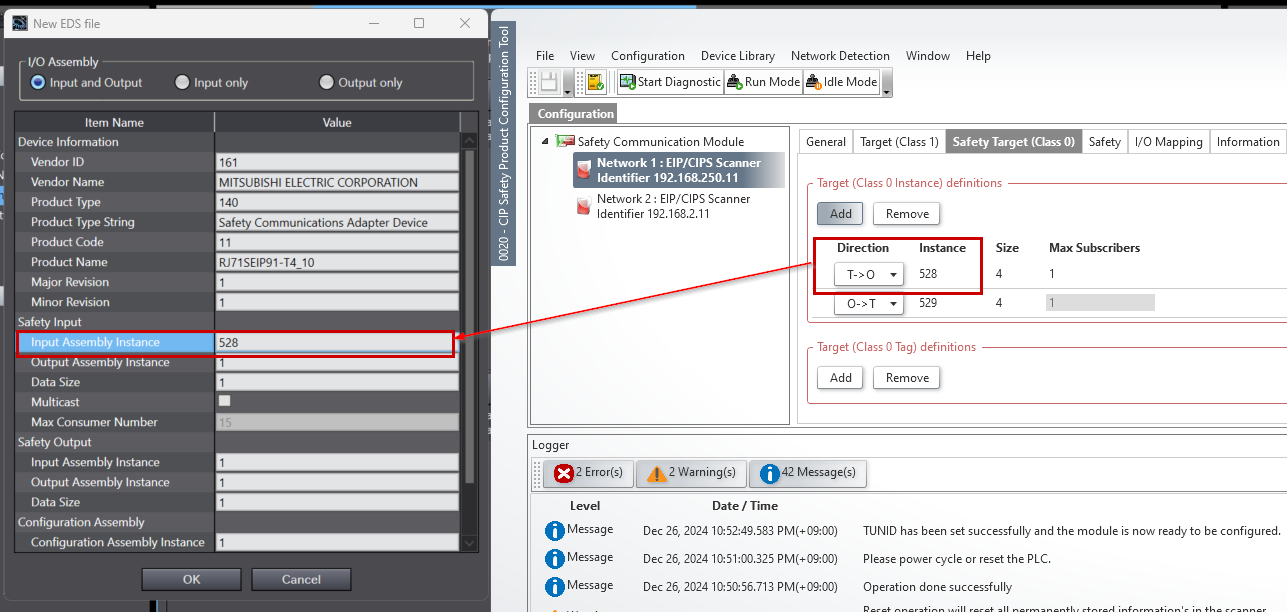The image size is (1287, 612).
Task: Click the Safety Communication Module tree icon
Action: coord(565,142)
